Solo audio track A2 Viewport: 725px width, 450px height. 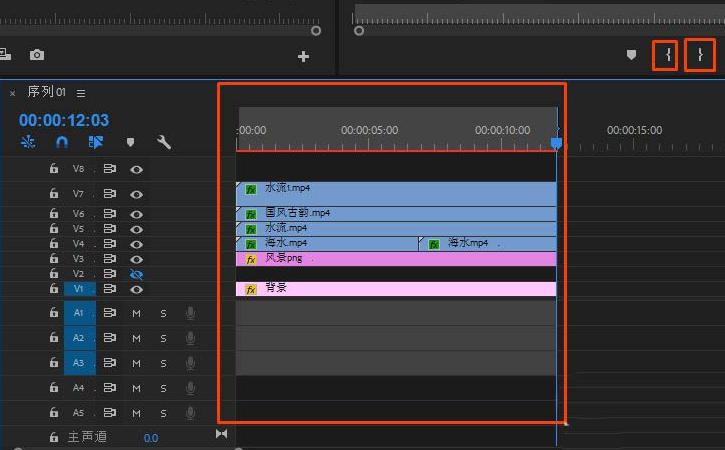click(163, 339)
